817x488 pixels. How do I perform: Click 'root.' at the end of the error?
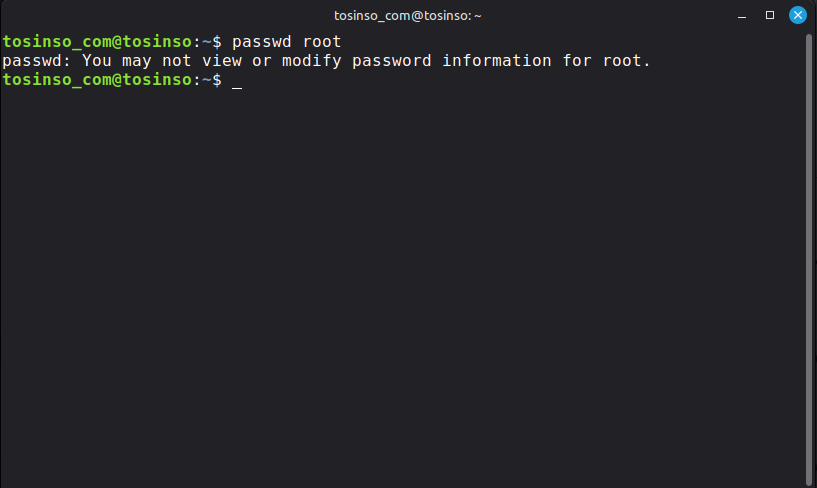627,61
